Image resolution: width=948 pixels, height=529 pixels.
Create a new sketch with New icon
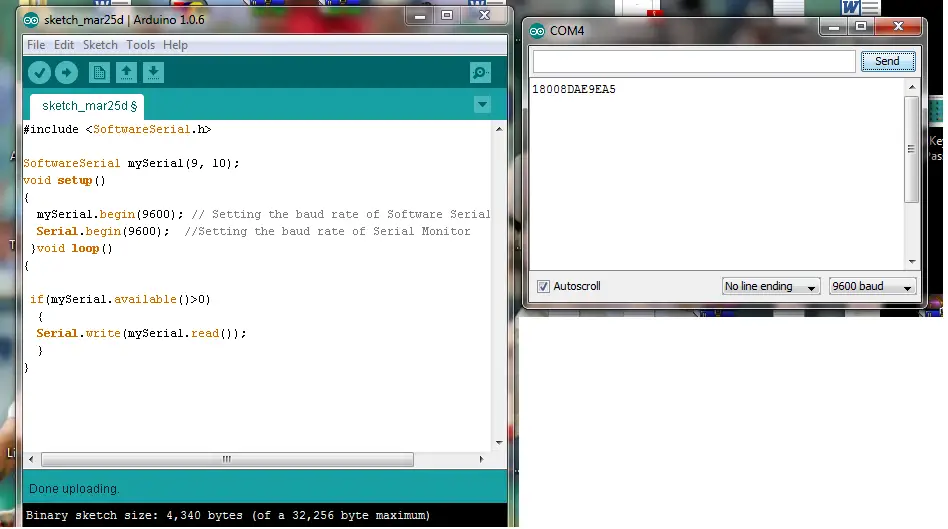(99, 72)
